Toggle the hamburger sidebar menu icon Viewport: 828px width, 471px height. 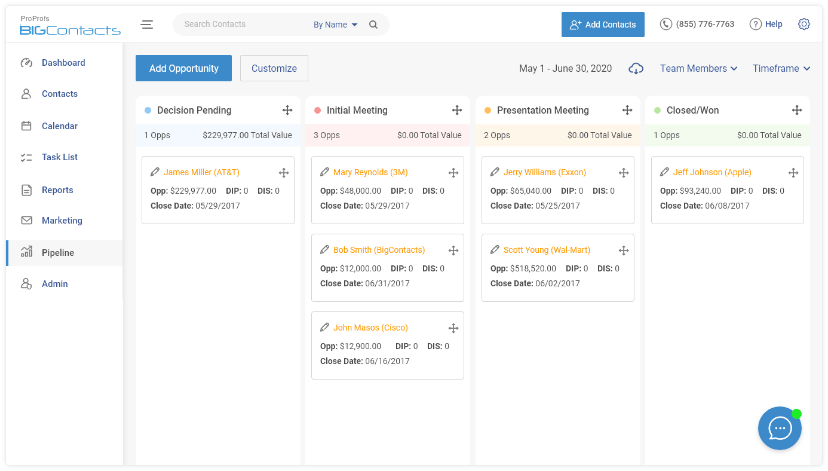[147, 24]
